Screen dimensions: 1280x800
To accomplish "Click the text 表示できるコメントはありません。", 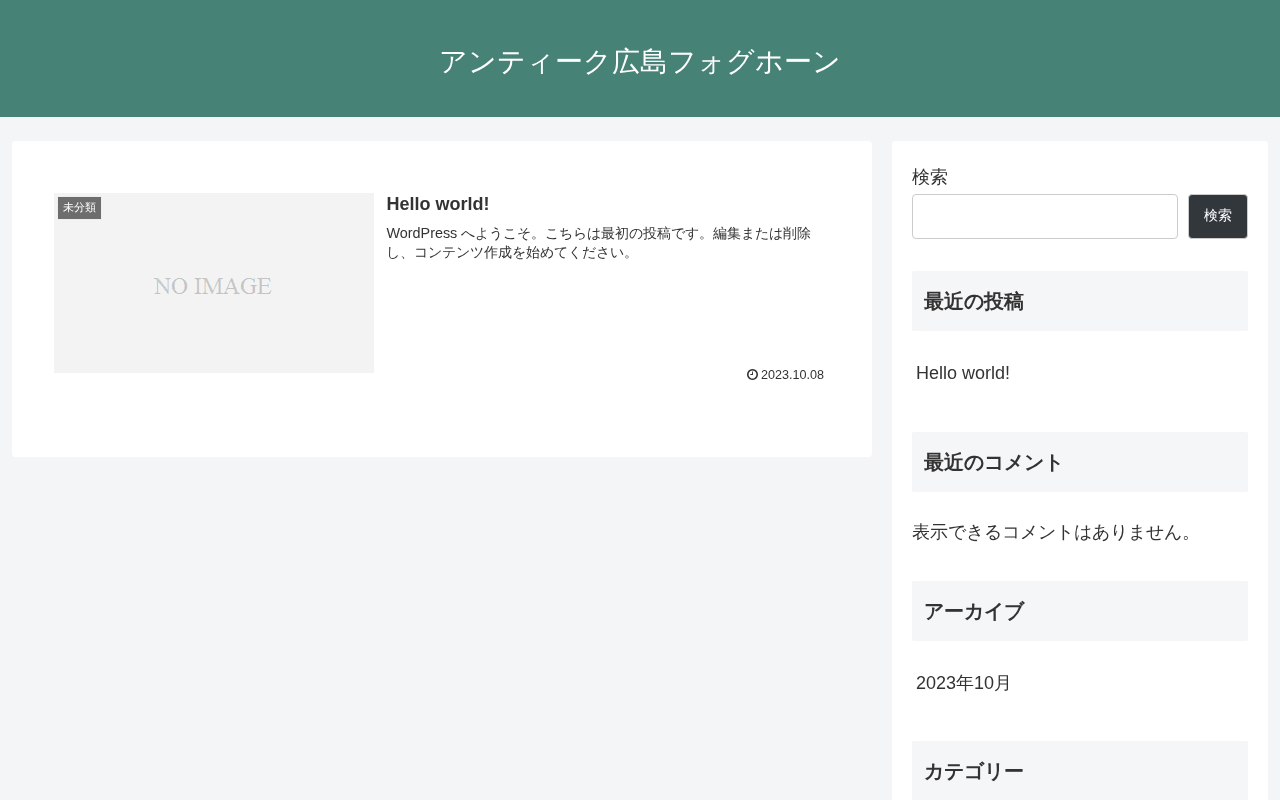I will tap(1056, 532).
